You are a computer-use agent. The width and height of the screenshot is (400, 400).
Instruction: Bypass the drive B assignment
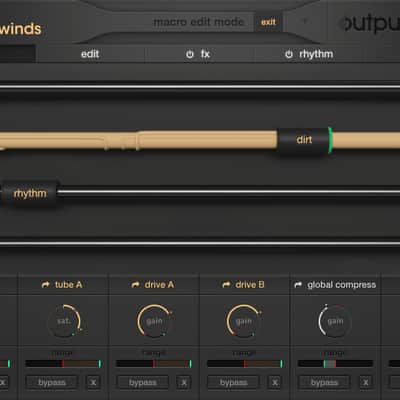pos(233,383)
